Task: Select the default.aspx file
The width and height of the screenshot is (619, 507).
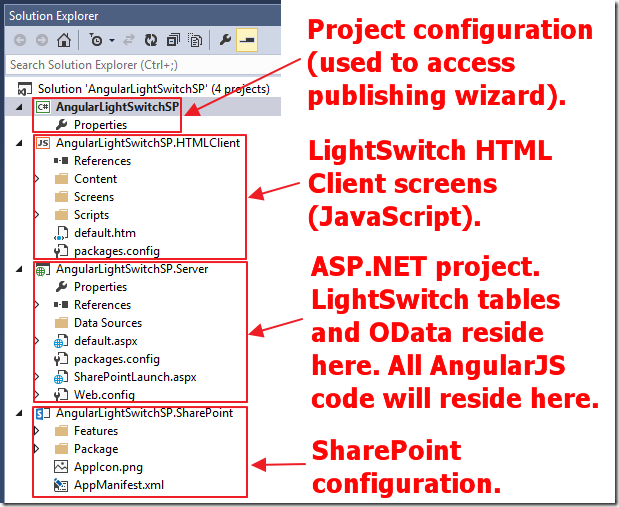Action: point(105,341)
